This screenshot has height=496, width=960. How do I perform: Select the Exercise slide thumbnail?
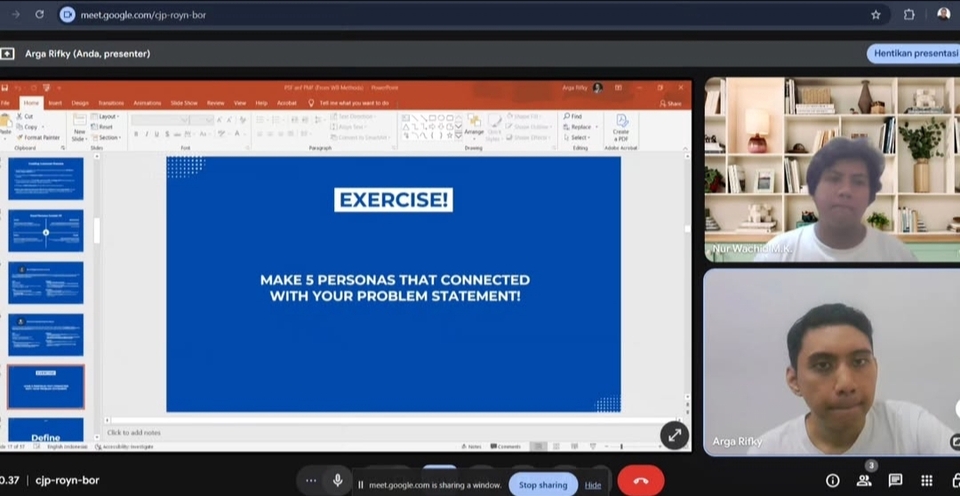[46, 387]
